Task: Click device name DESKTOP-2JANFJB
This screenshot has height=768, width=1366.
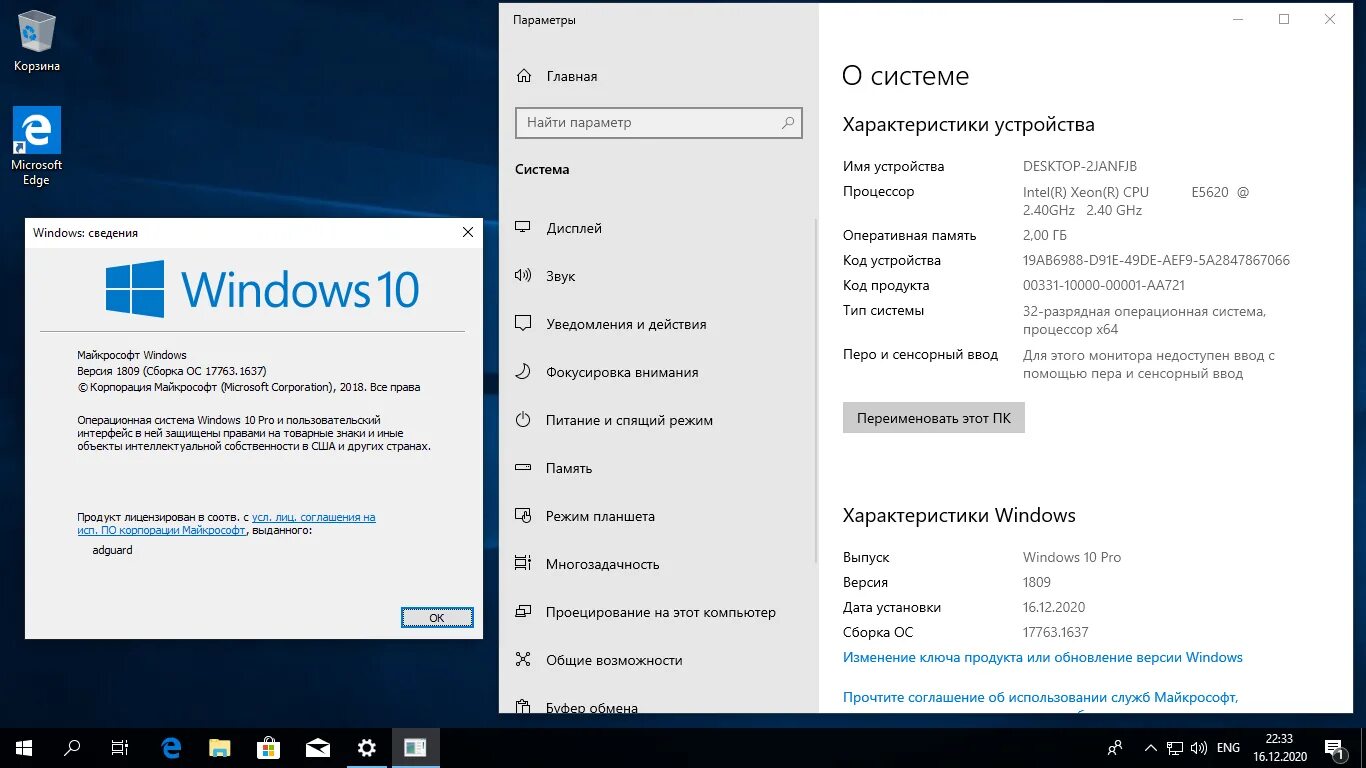Action: pyautogui.click(x=1080, y=166)
